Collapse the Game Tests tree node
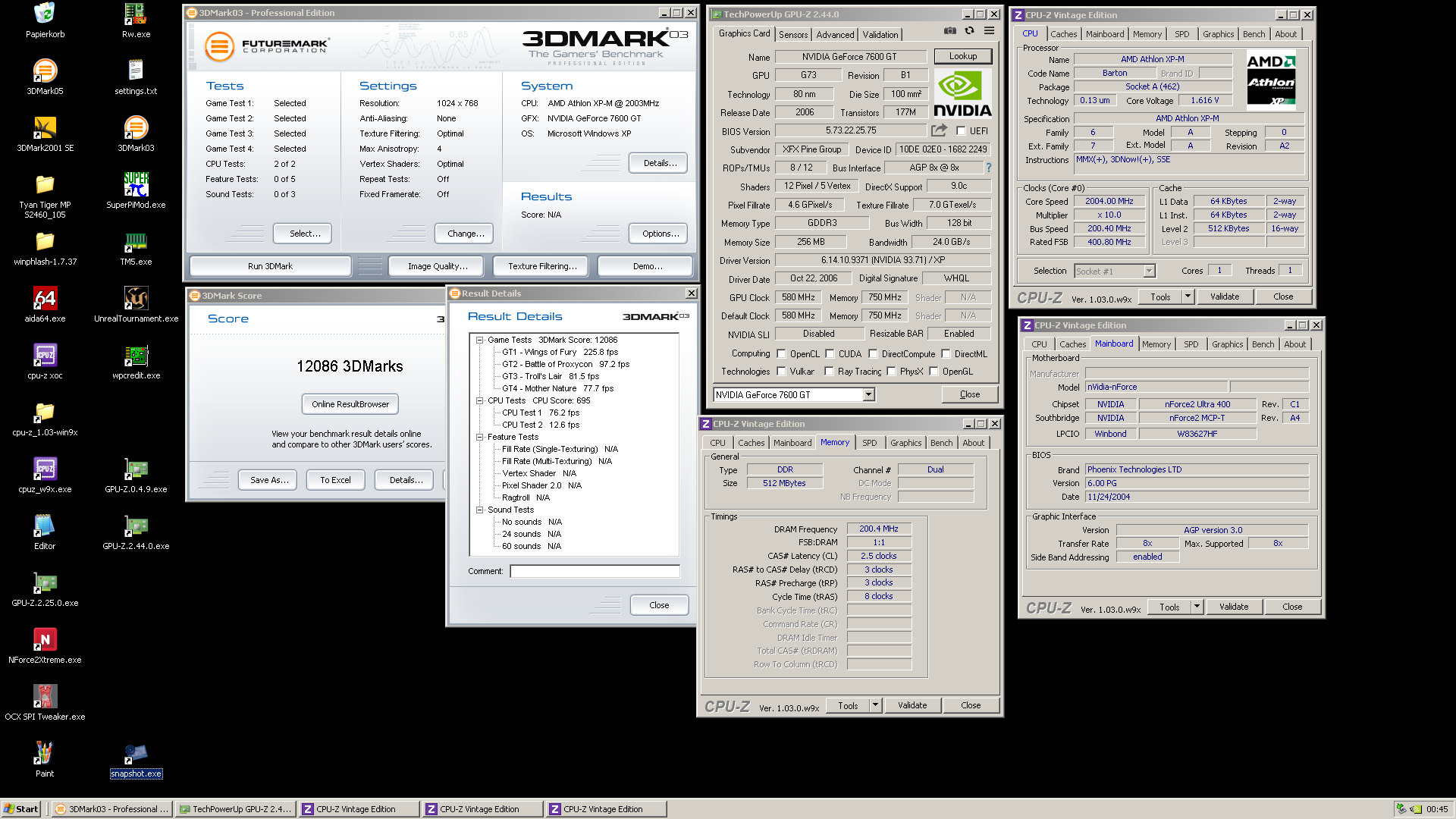Screen dimensions: 1456x819 point(479,340)
